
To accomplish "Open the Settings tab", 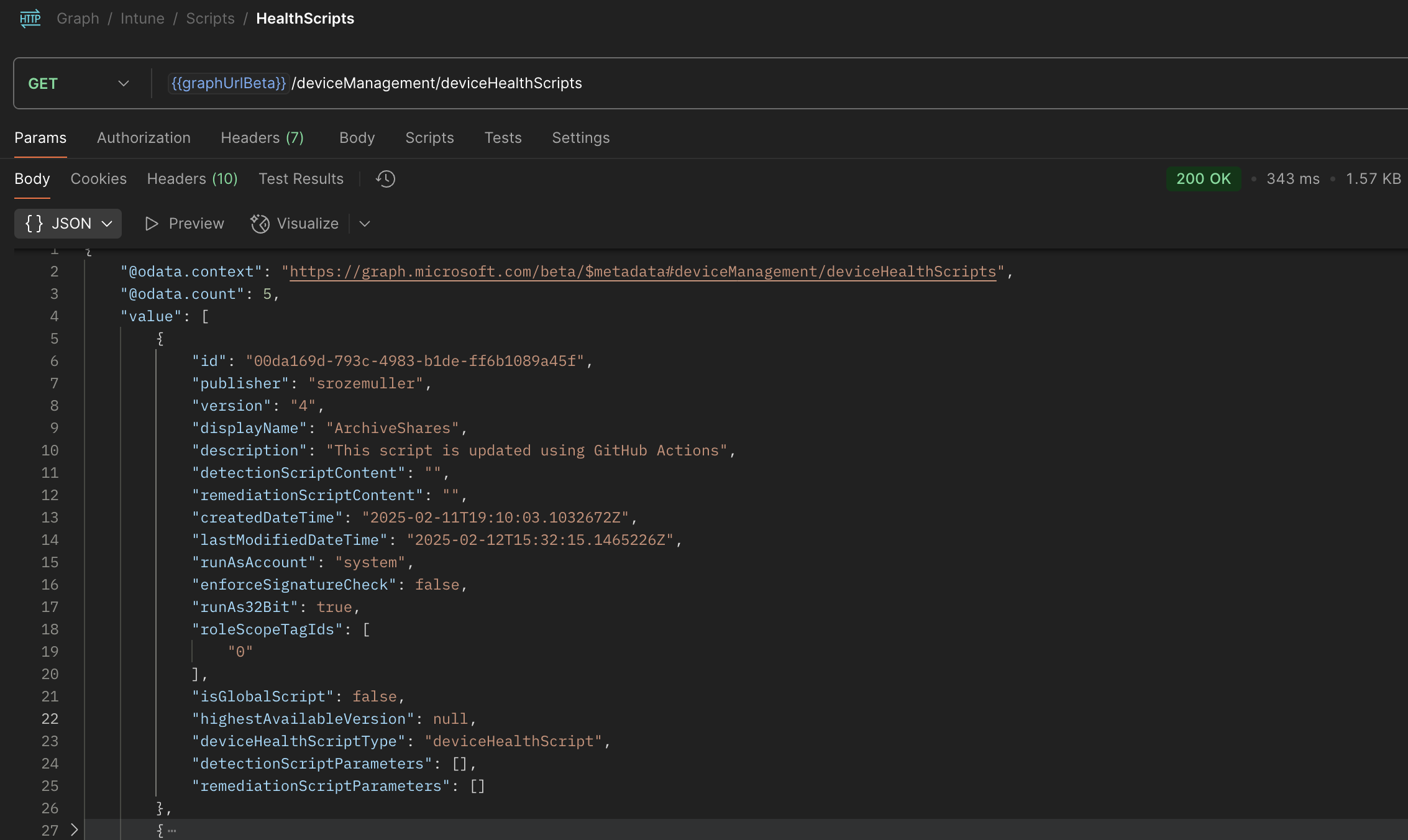I will click(580, 138).
